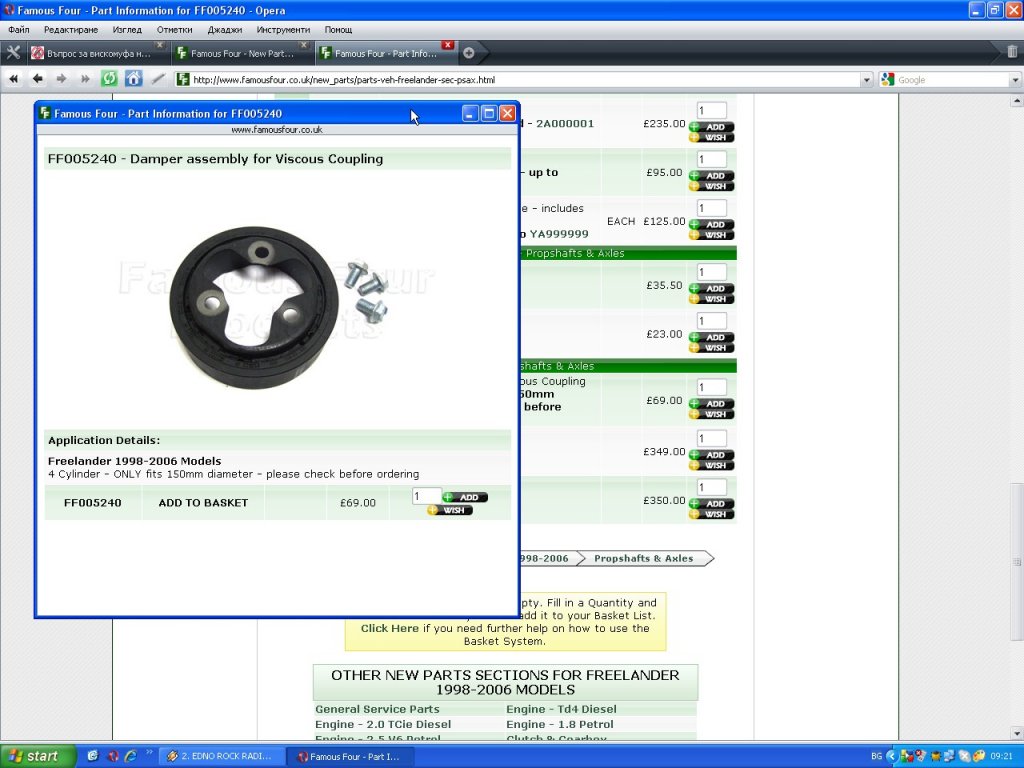This screenshot has height=768, width=1024.
Task: Open the closed tabs trash icon
Action: coord(1012,52)
